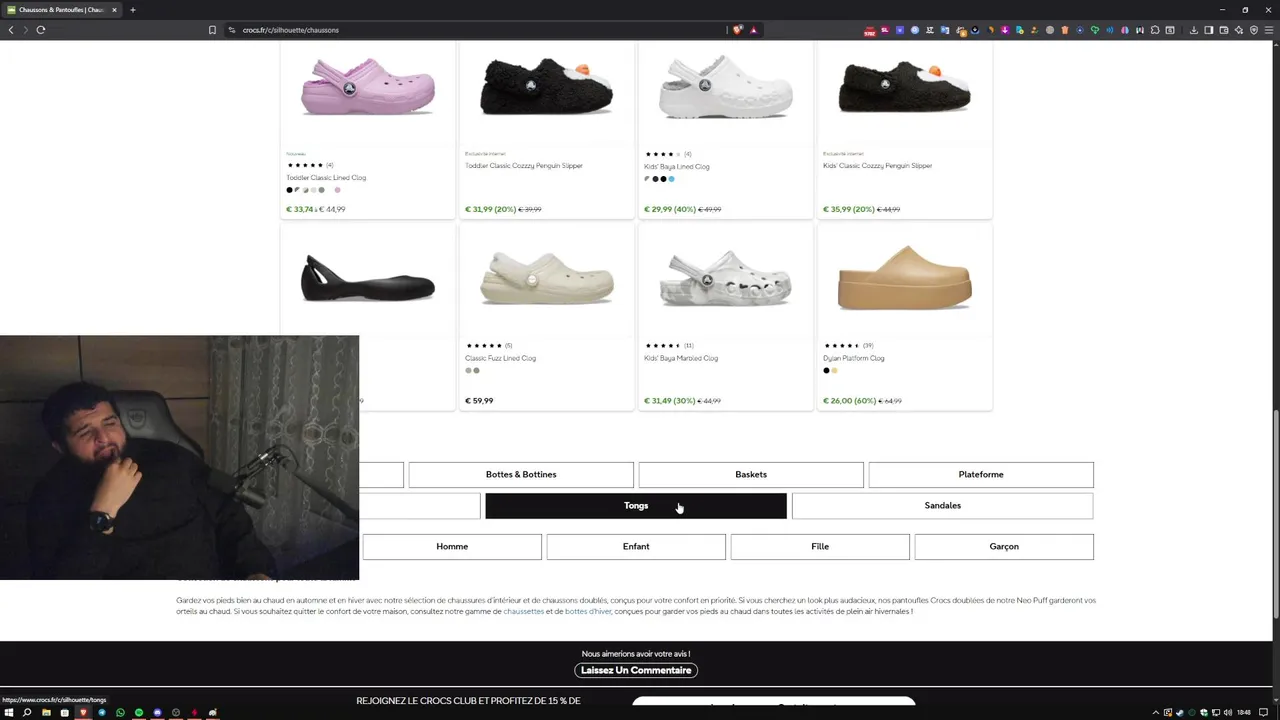Screen dimensions: 1280x720
Task: Filter by Homme
Action: tap(452, 547)
